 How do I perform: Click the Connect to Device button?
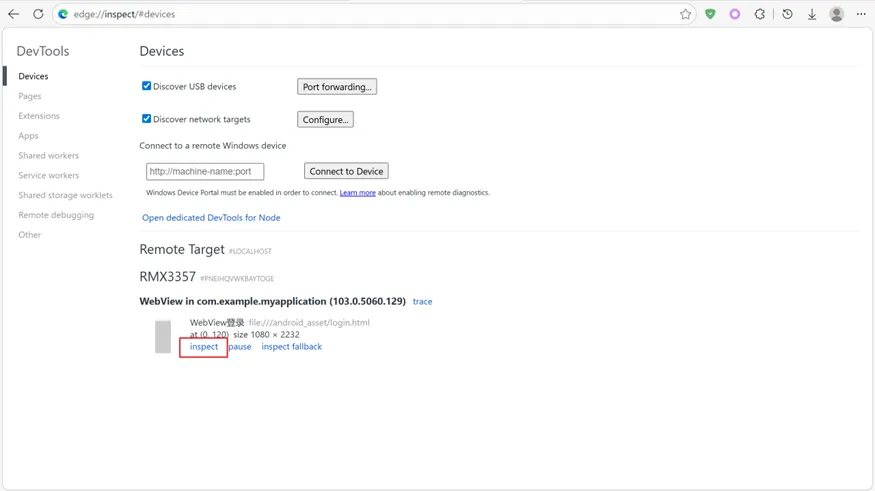(x=346, y=171)
